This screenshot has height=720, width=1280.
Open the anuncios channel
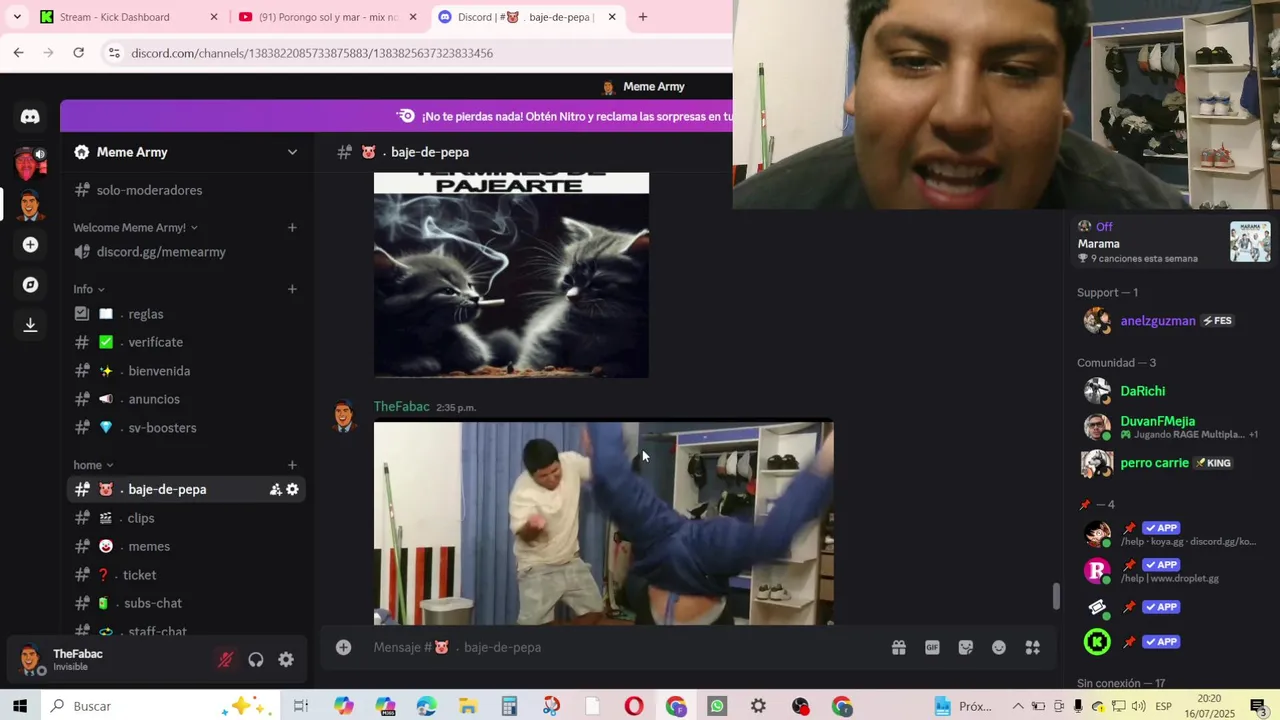[187, 399]
